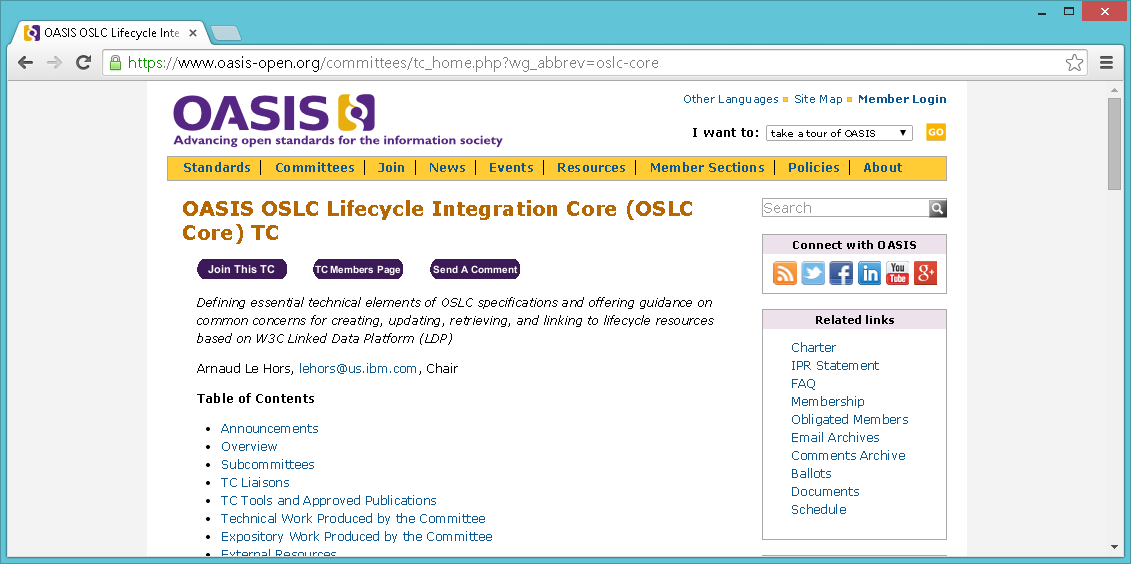Click the yellow GO button
The image size is (1131, 564).
click(936, 132)
